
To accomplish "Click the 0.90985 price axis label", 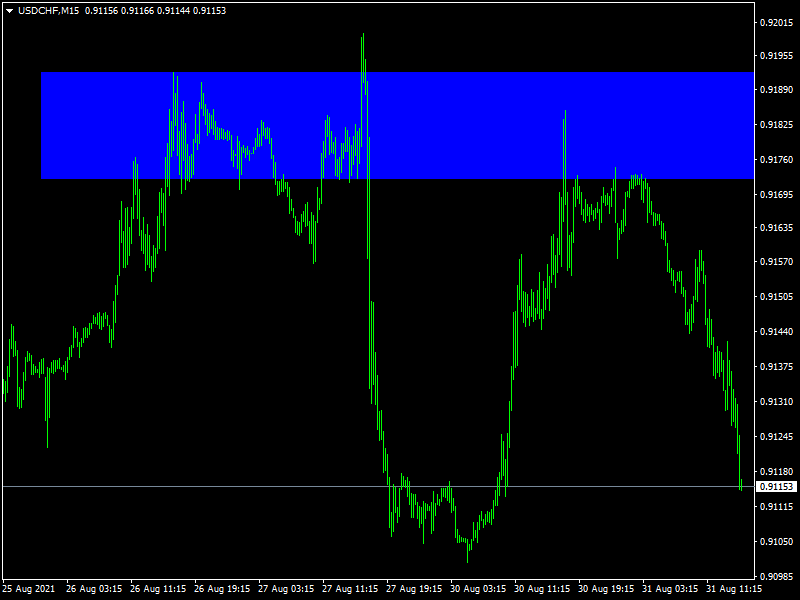I will [777, 576].
